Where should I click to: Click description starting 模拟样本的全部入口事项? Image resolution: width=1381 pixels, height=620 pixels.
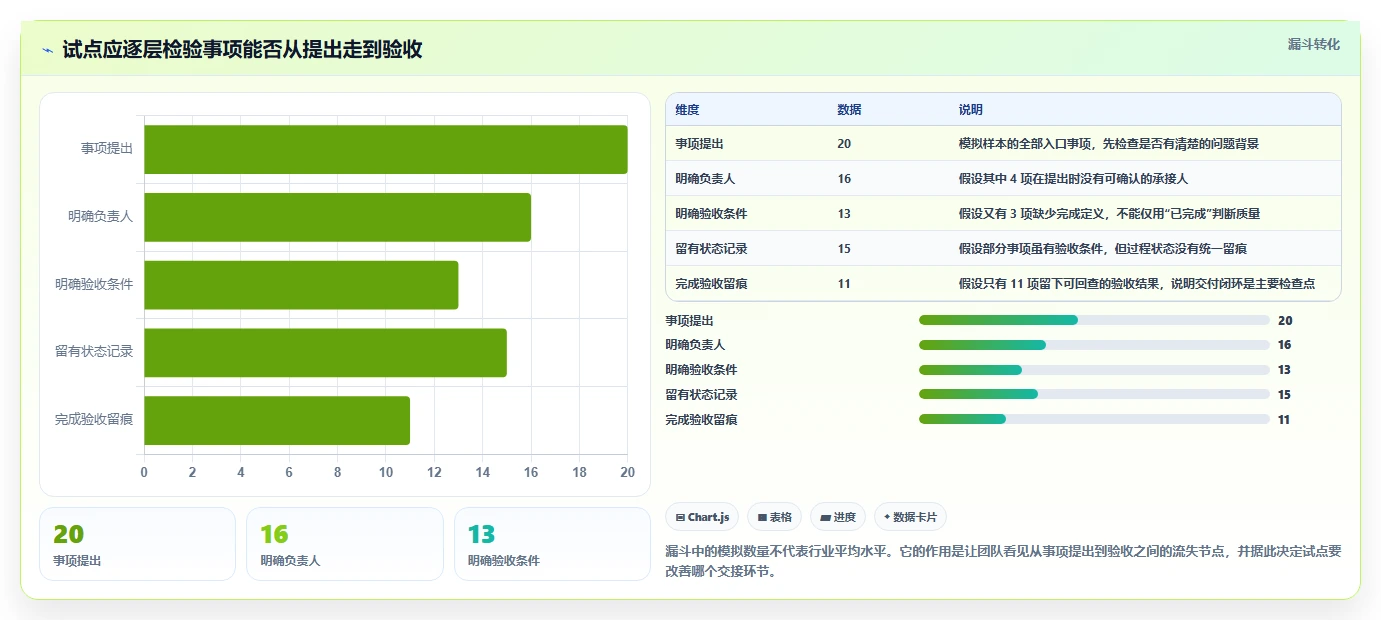pos(1108,144)
